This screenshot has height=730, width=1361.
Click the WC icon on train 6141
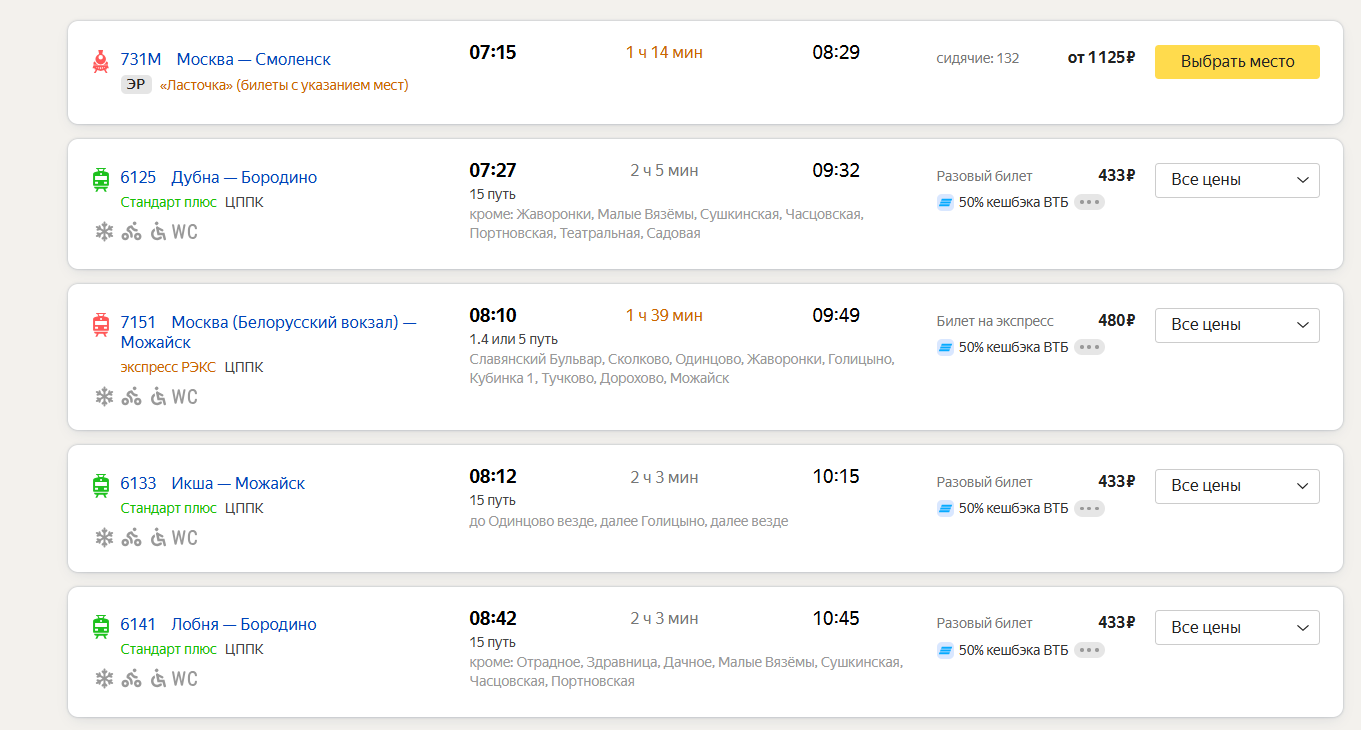[x=185, y=679]
